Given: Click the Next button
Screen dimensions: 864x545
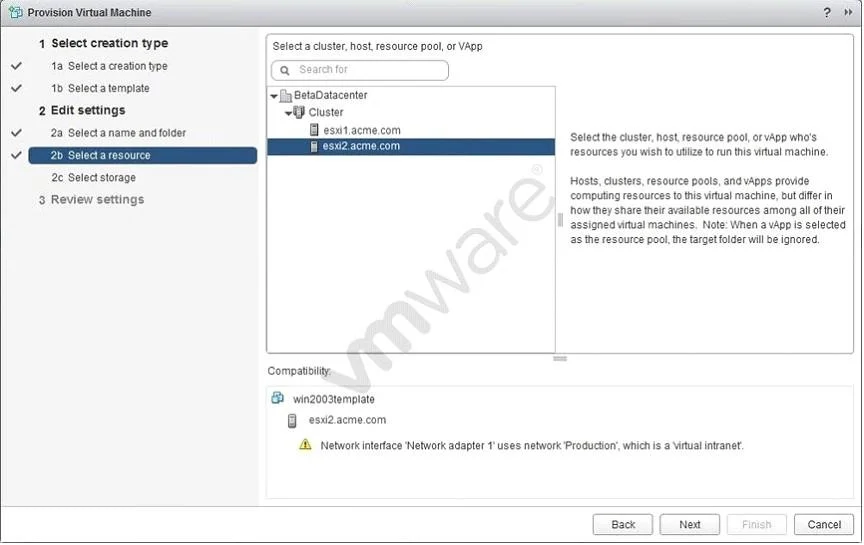Looking at the screenshot, I should click(x=689, y=525).
